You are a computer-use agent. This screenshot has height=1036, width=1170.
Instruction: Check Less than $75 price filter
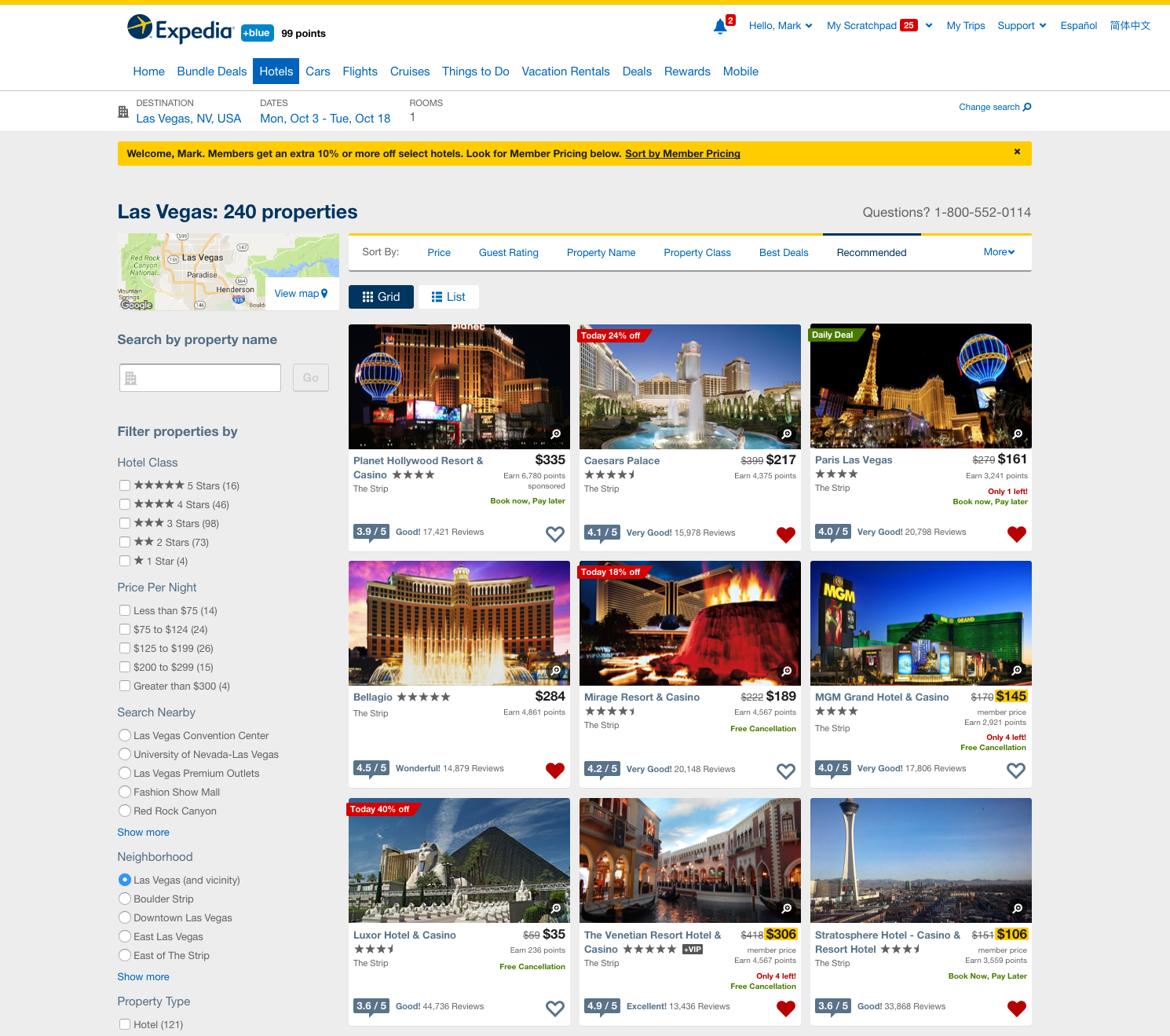tap(125, 610)
